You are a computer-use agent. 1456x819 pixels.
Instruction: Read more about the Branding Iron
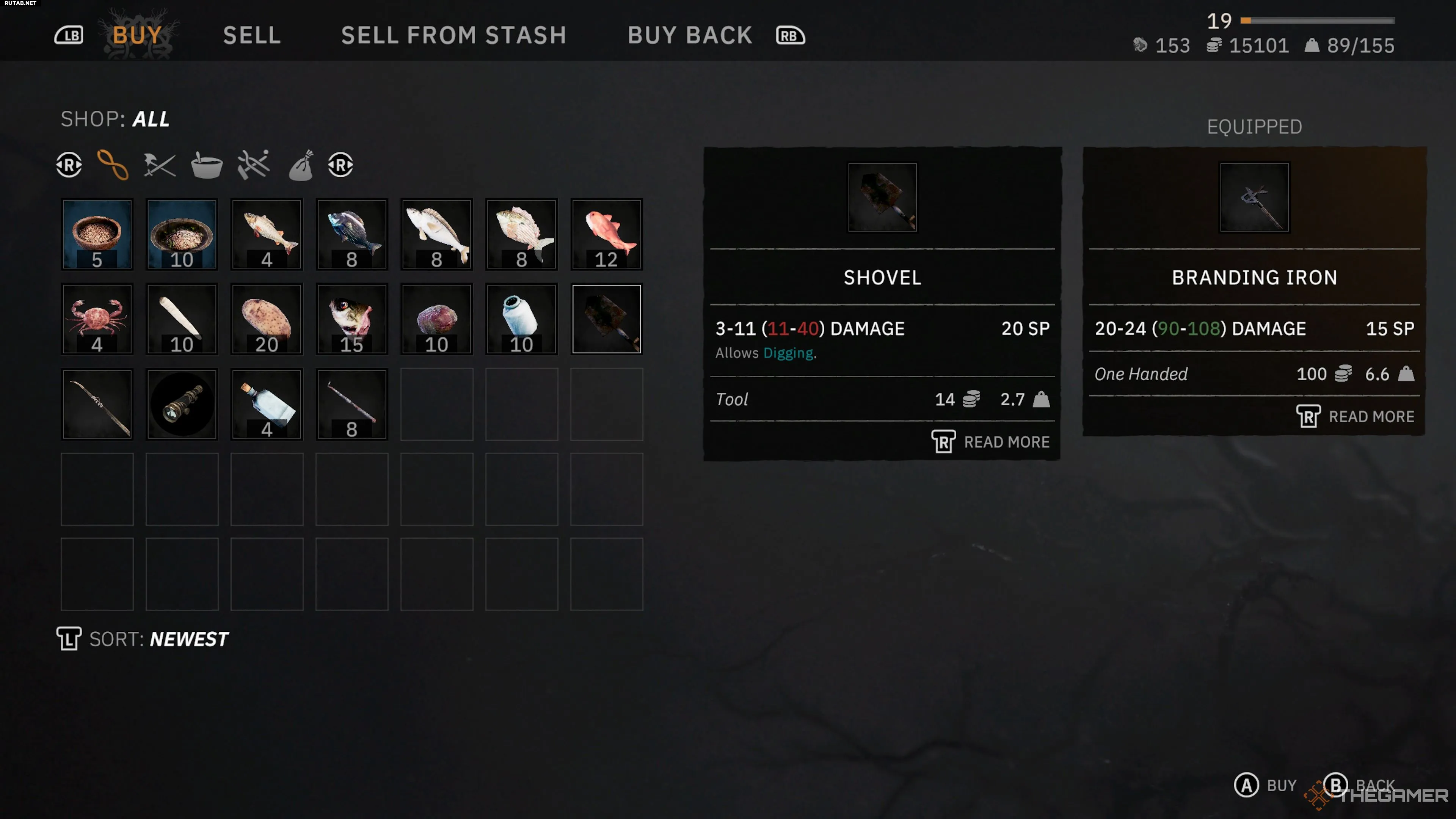1356,417
